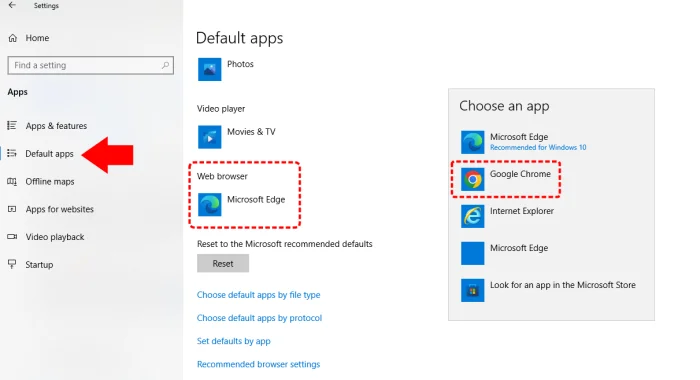Click the back arrow in Settings

12,5
